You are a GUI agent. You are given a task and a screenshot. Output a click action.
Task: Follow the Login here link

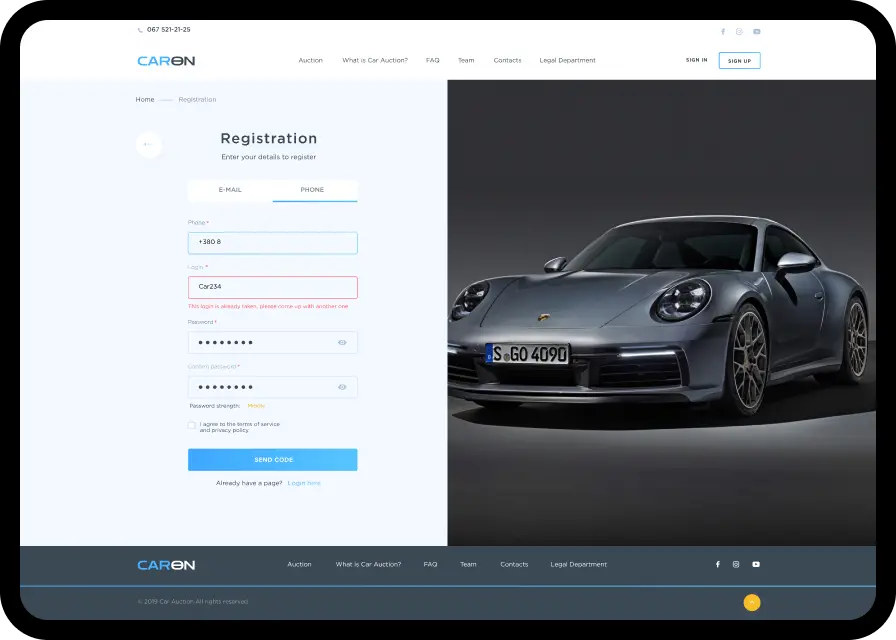point(304,483)
